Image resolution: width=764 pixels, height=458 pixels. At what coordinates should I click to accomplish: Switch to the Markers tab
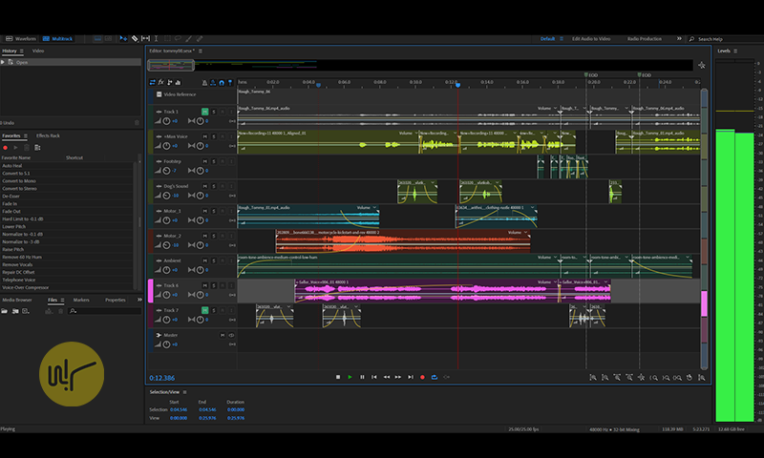click(x=81, y=300)
